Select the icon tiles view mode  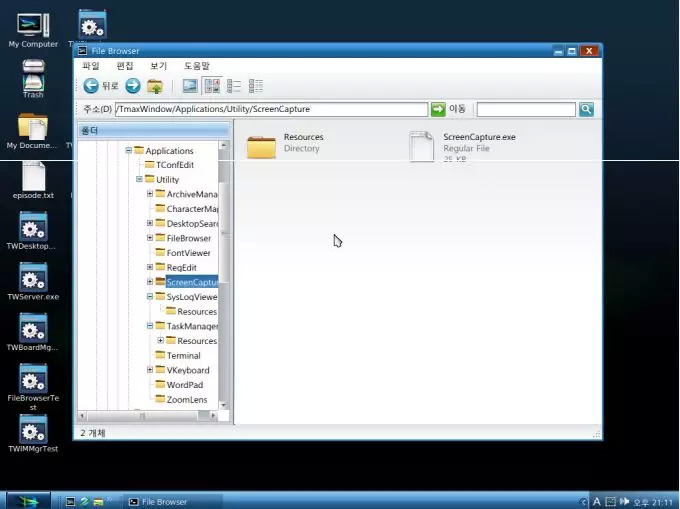tap(212, 86)
